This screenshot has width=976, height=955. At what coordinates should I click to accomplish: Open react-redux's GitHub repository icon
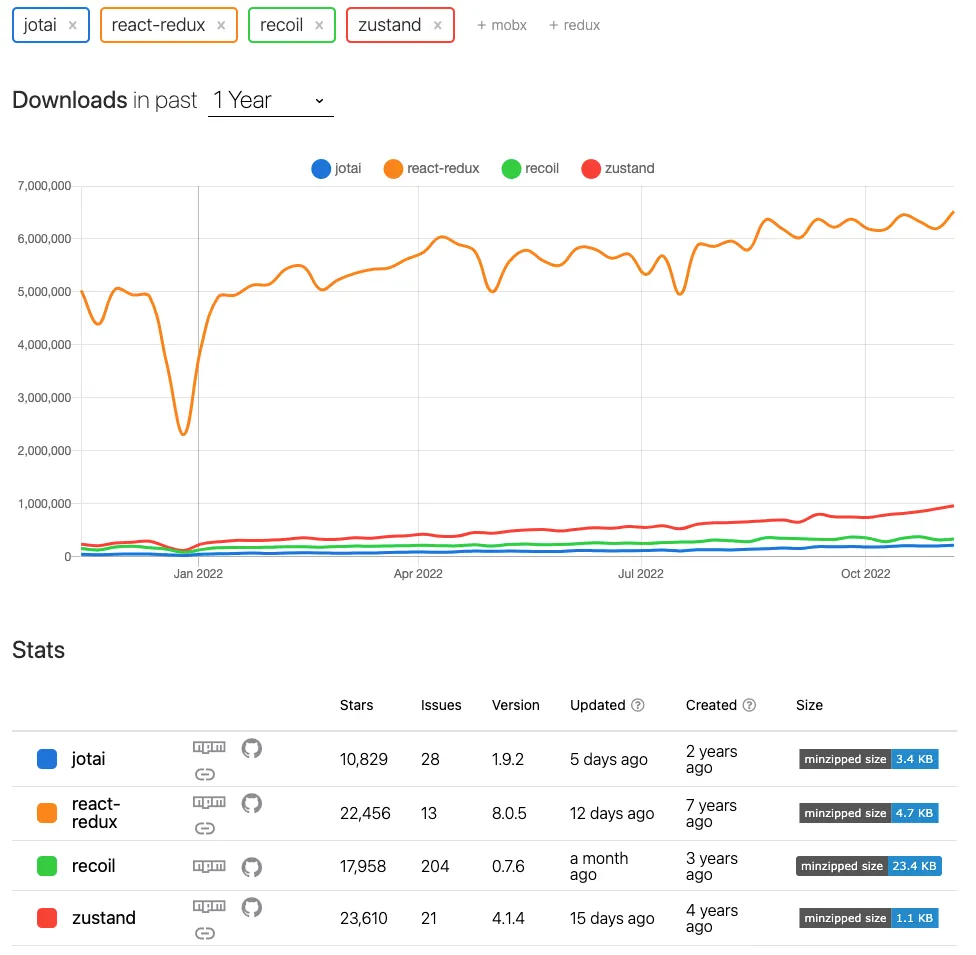251,803
